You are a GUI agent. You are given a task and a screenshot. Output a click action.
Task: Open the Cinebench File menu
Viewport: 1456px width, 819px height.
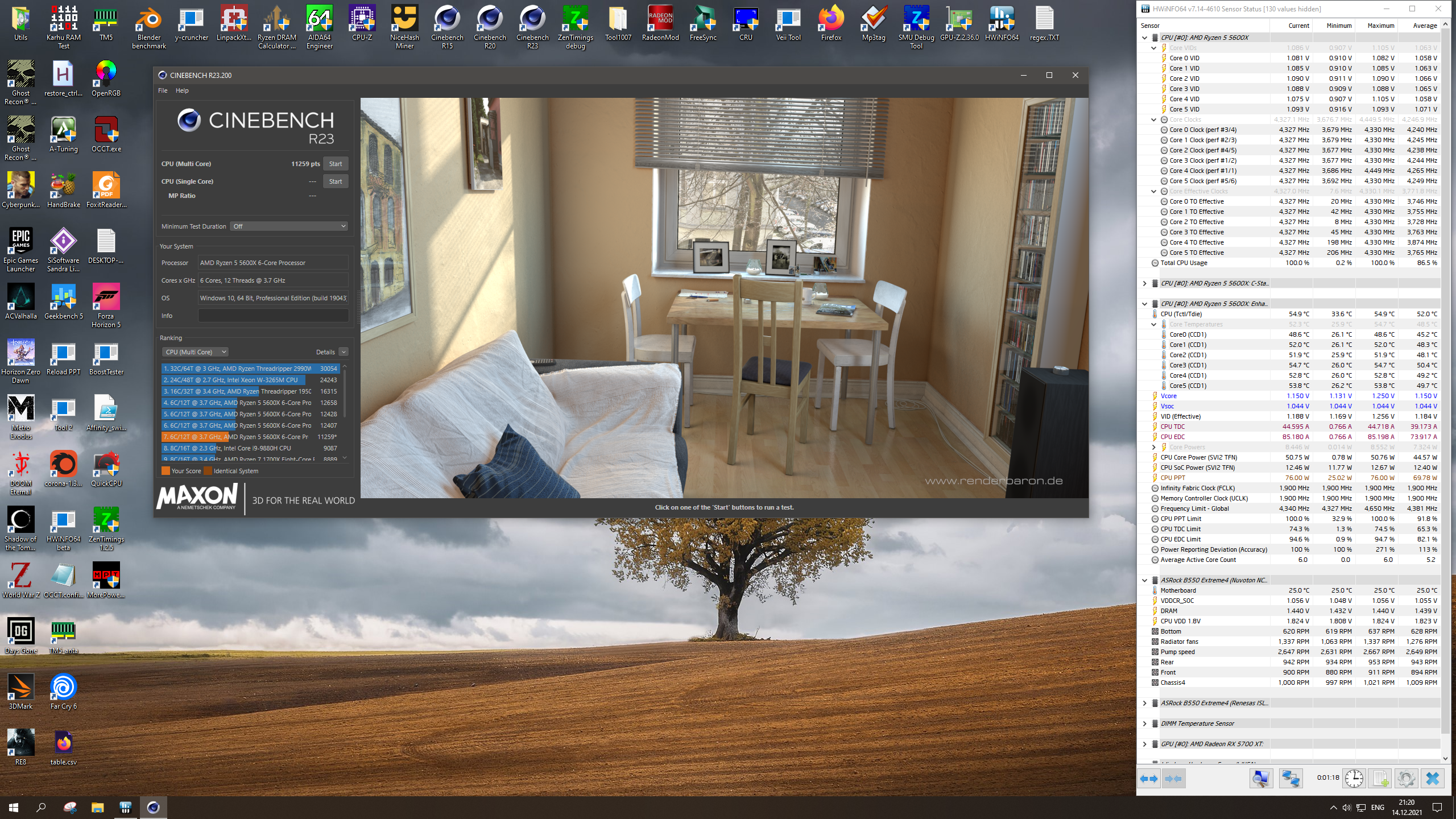point(163,90)
